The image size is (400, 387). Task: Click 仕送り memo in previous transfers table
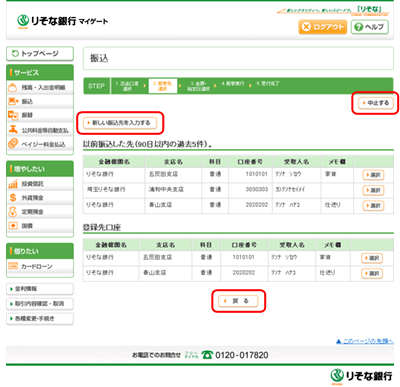(333, 205)
